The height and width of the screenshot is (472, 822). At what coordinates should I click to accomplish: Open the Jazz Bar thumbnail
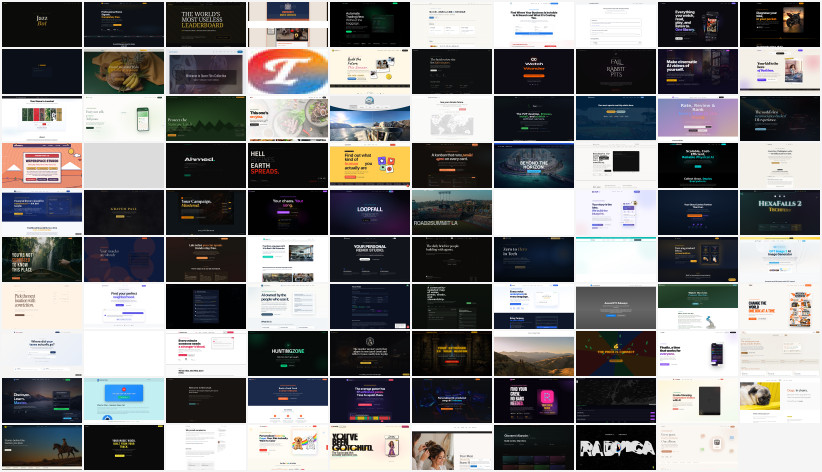click(42, 25)
